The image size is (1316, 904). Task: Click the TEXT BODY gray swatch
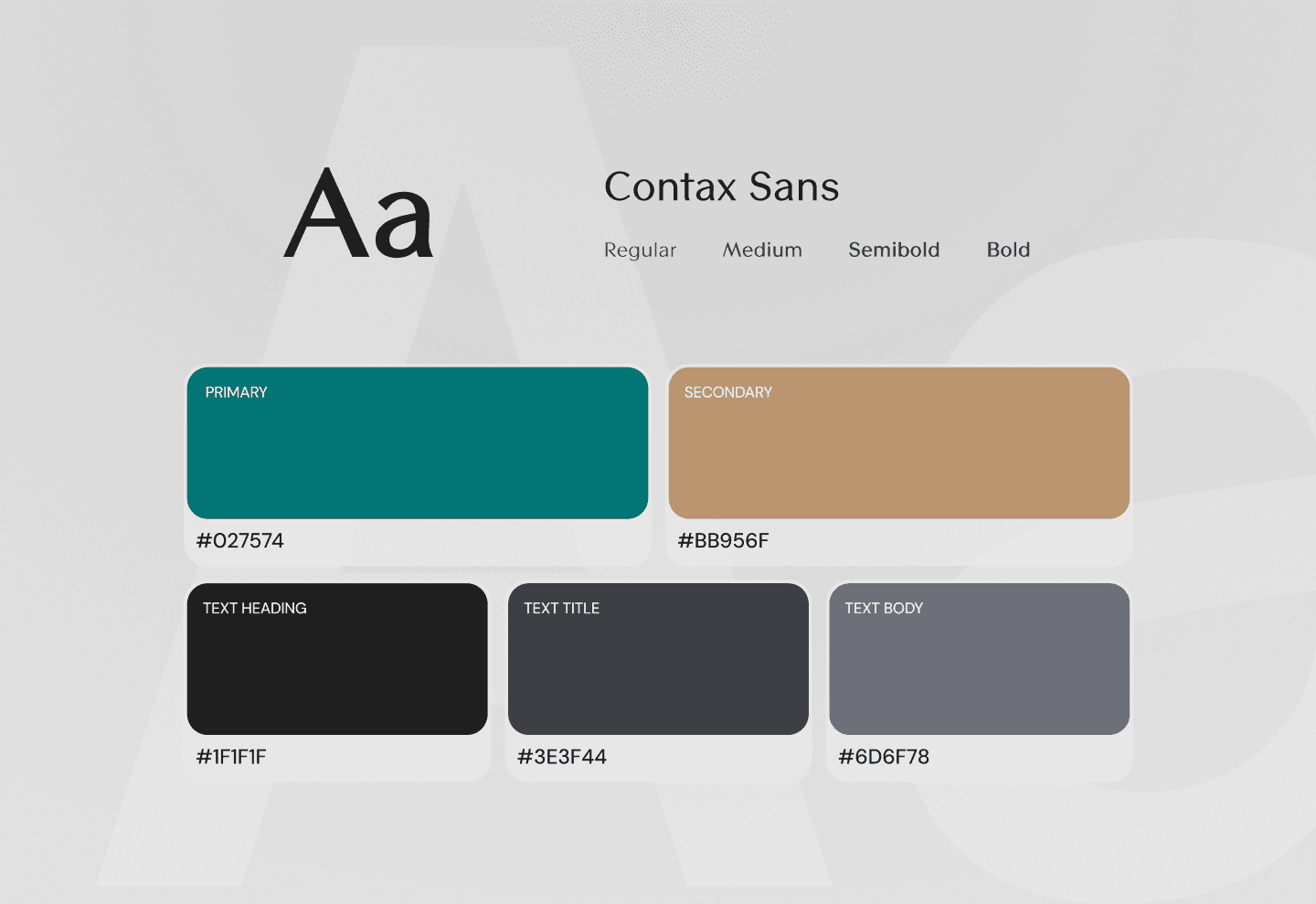point(979,658)
